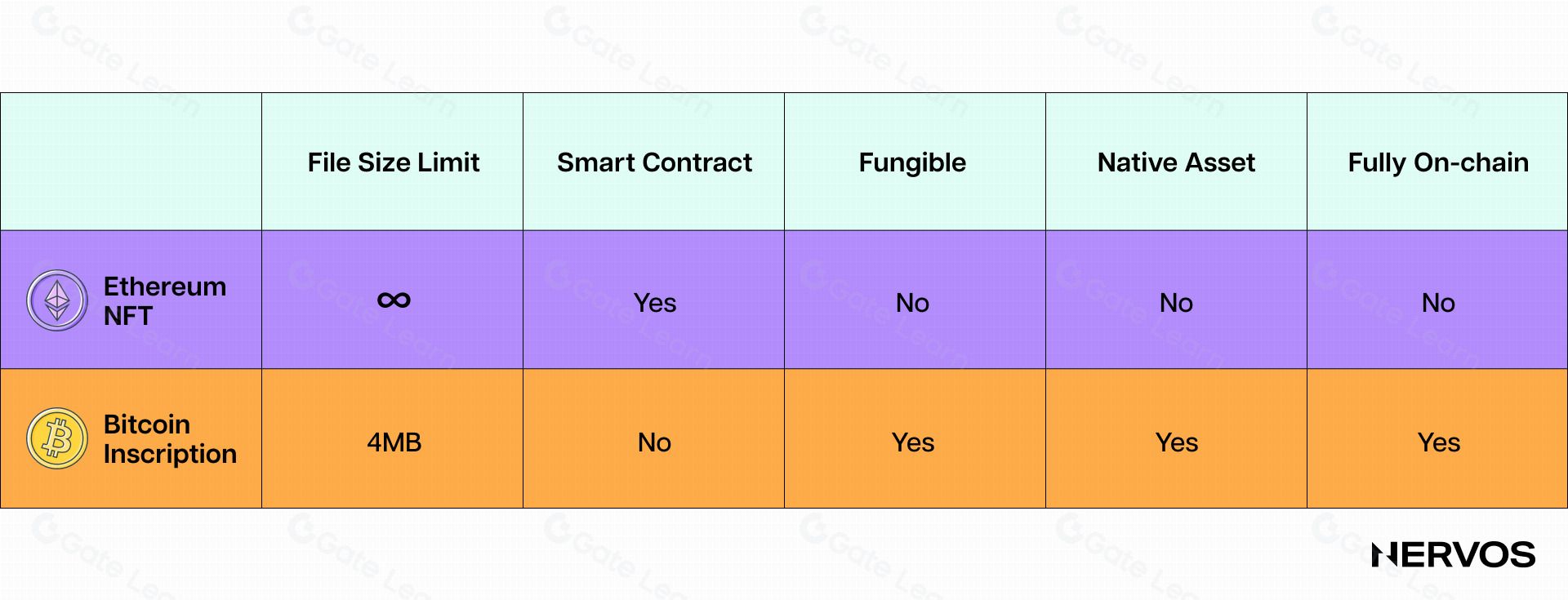Select Ethereum NFT's Fungible No cell
The width and height of the screenshot is (1568, 600).
coord(912,303)
